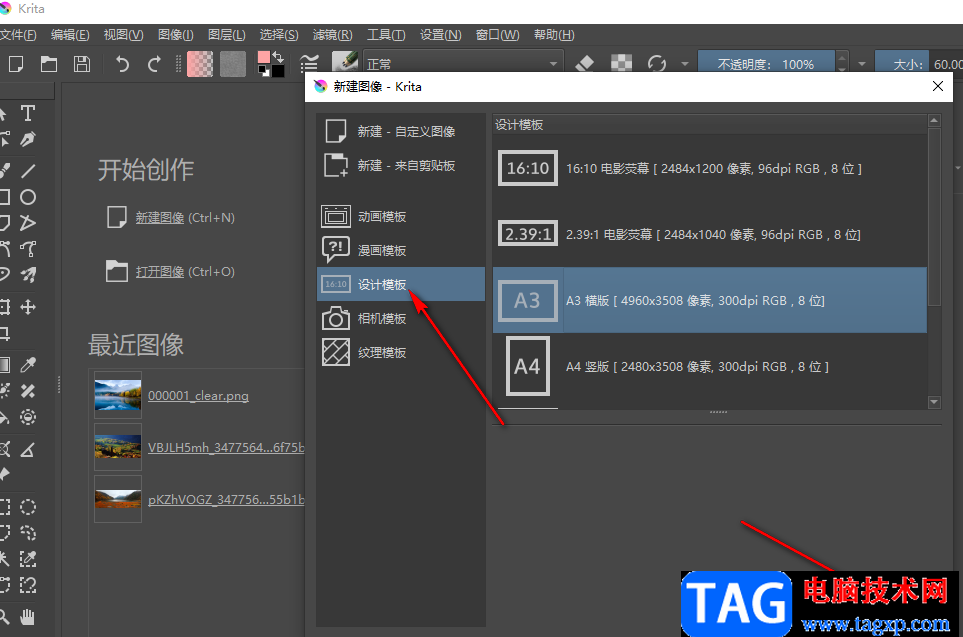
Task: Click the Save floppy disk toolbar icon
Action: coord(82,64)
